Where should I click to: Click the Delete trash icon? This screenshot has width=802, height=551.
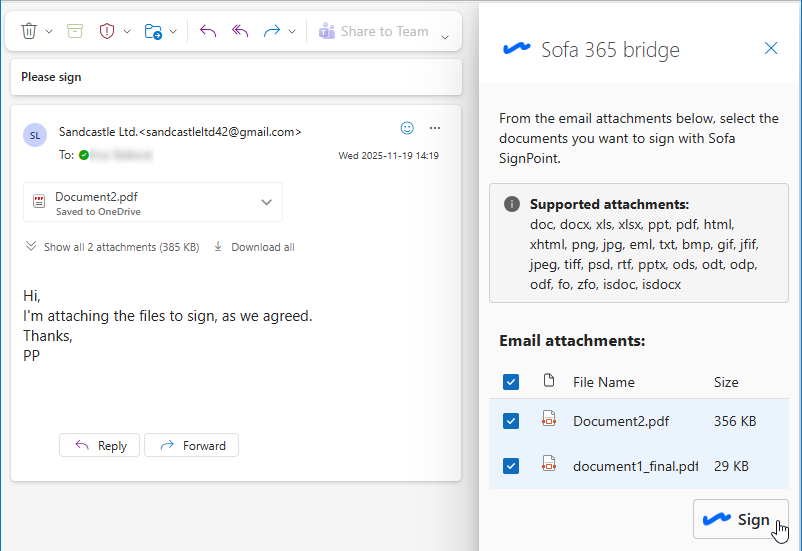(x=29, y=31)
